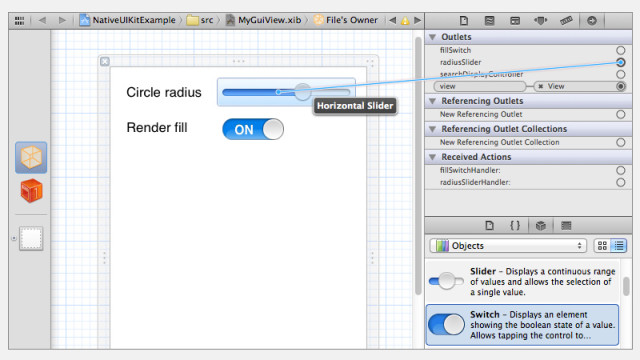The height and width of the screenshot is (360, 640).
Task: Click the canvas vertical scrollbar
Action: coord(418,165)
